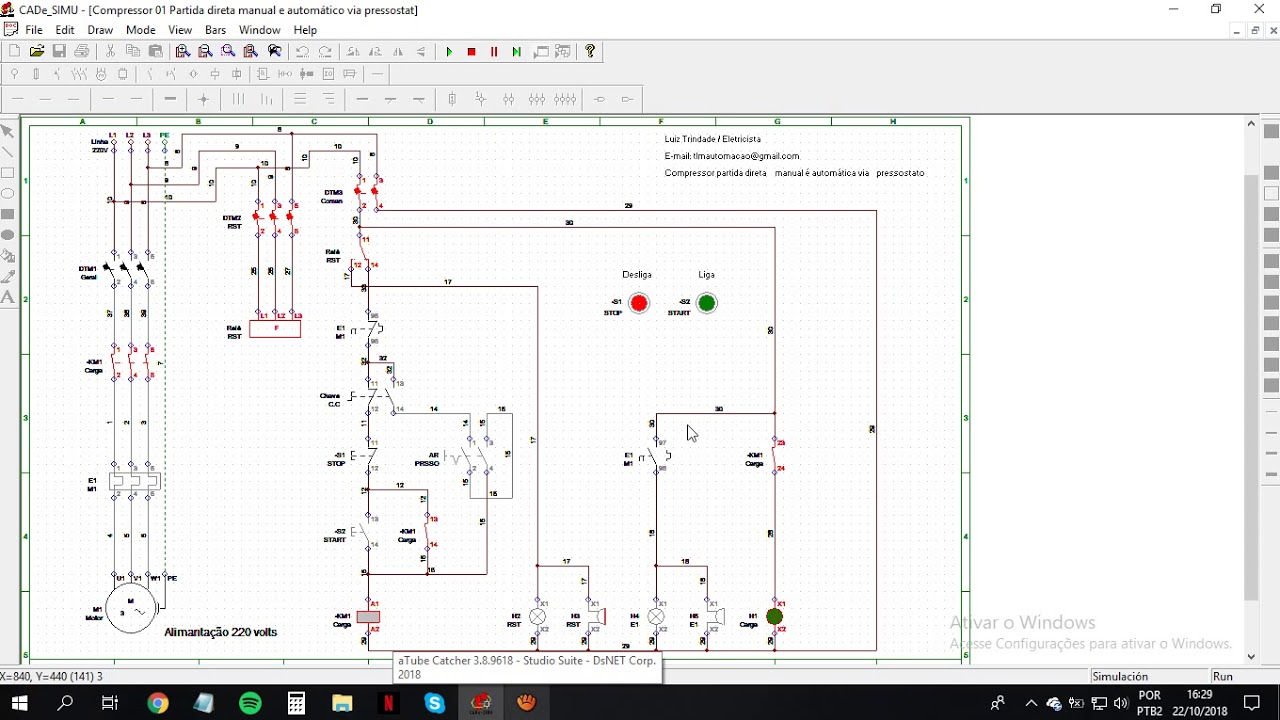
Task: Click the green H1 Carga lamp
Action: (775, 617)
